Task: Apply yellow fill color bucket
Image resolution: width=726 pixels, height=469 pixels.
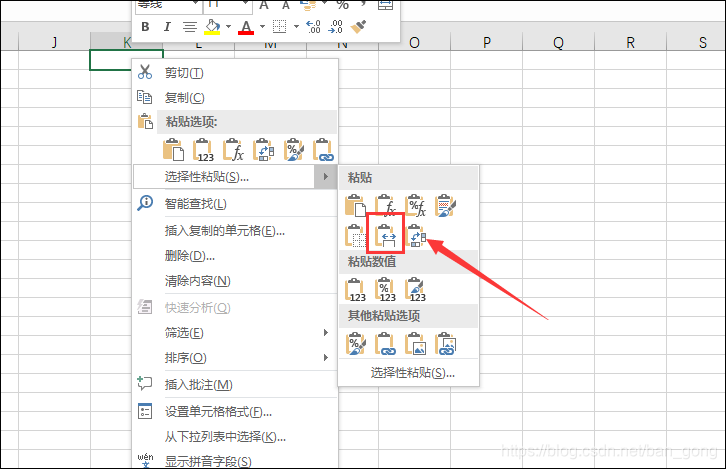Action: coord(213,27)
